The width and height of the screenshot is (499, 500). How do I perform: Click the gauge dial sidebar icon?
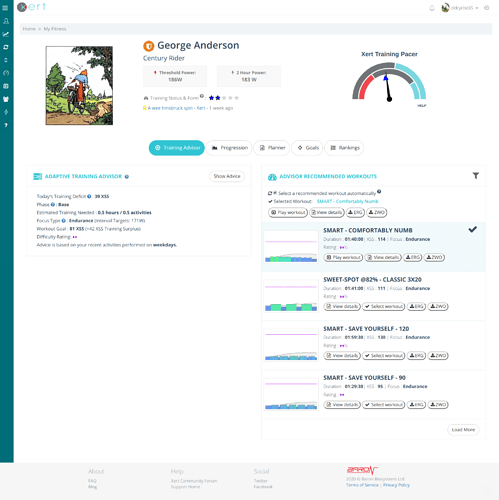(x=6, y=73)
